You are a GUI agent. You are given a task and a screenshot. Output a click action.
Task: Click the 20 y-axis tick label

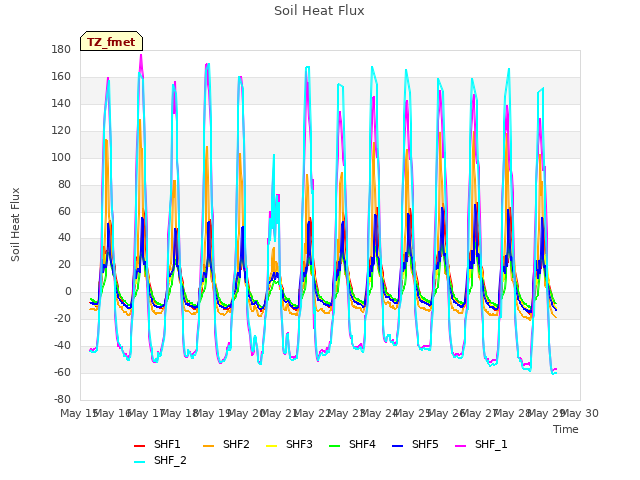(64, 264)
